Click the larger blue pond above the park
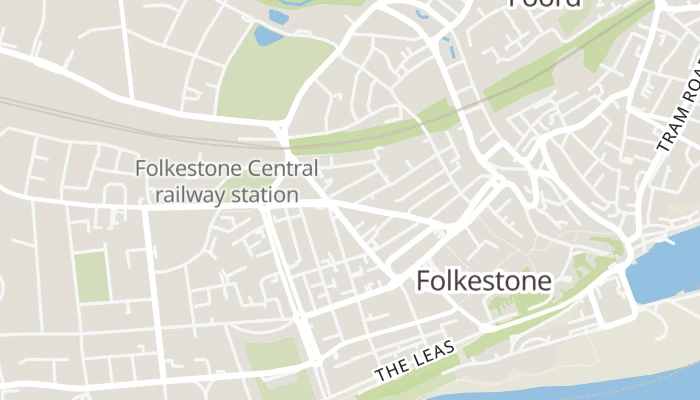Screen dimensions: 700x400 [267, 36]
